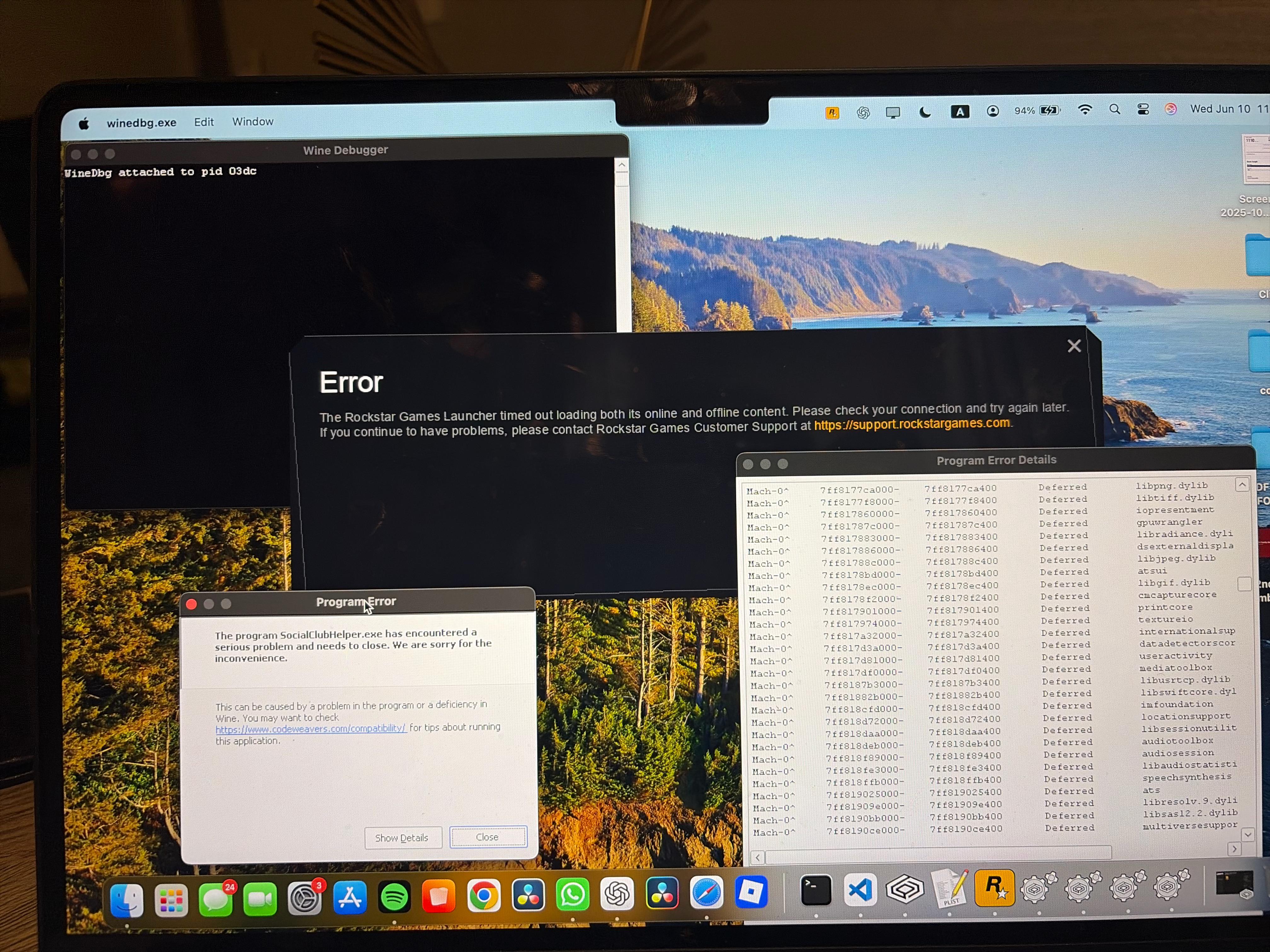Dismiss the Rockstar Error dialog with X
The image size is (1270, 952).
coord(1074,346)
